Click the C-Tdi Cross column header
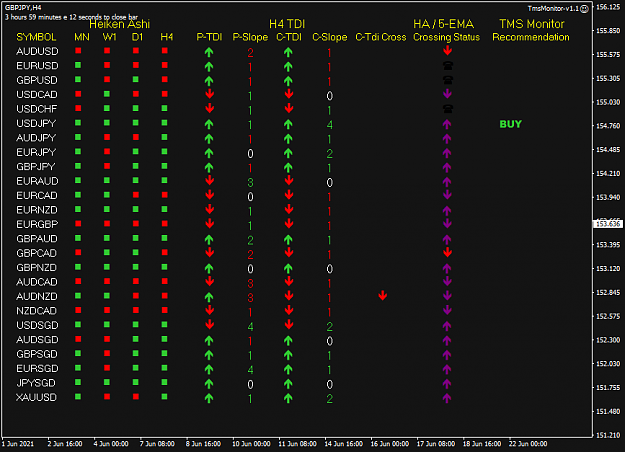Image resolution: width=625 pixels, height=452 pixels. pos(381,37)
